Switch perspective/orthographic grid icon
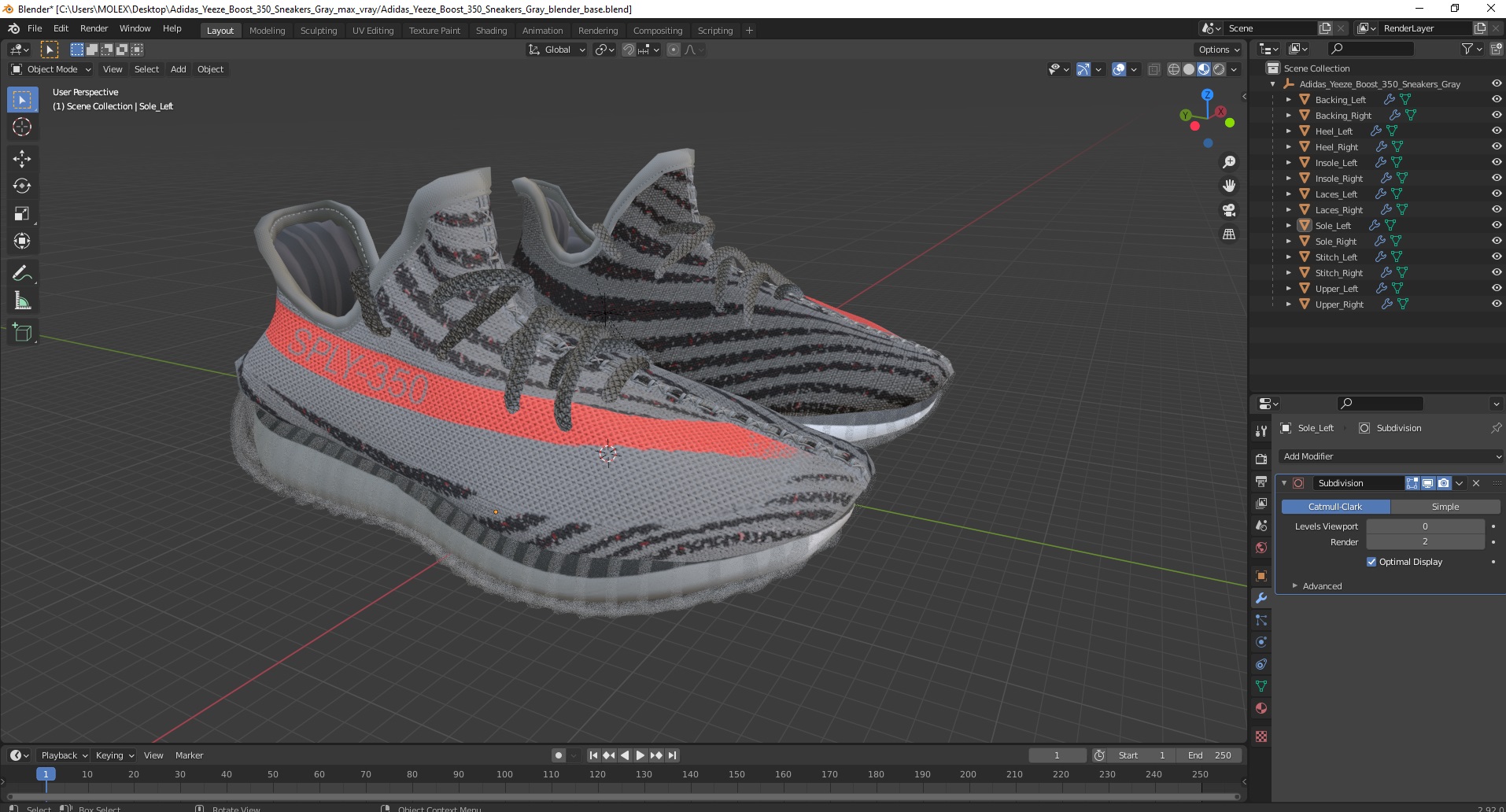The image size is (1506, 812). coord(1228,234)
